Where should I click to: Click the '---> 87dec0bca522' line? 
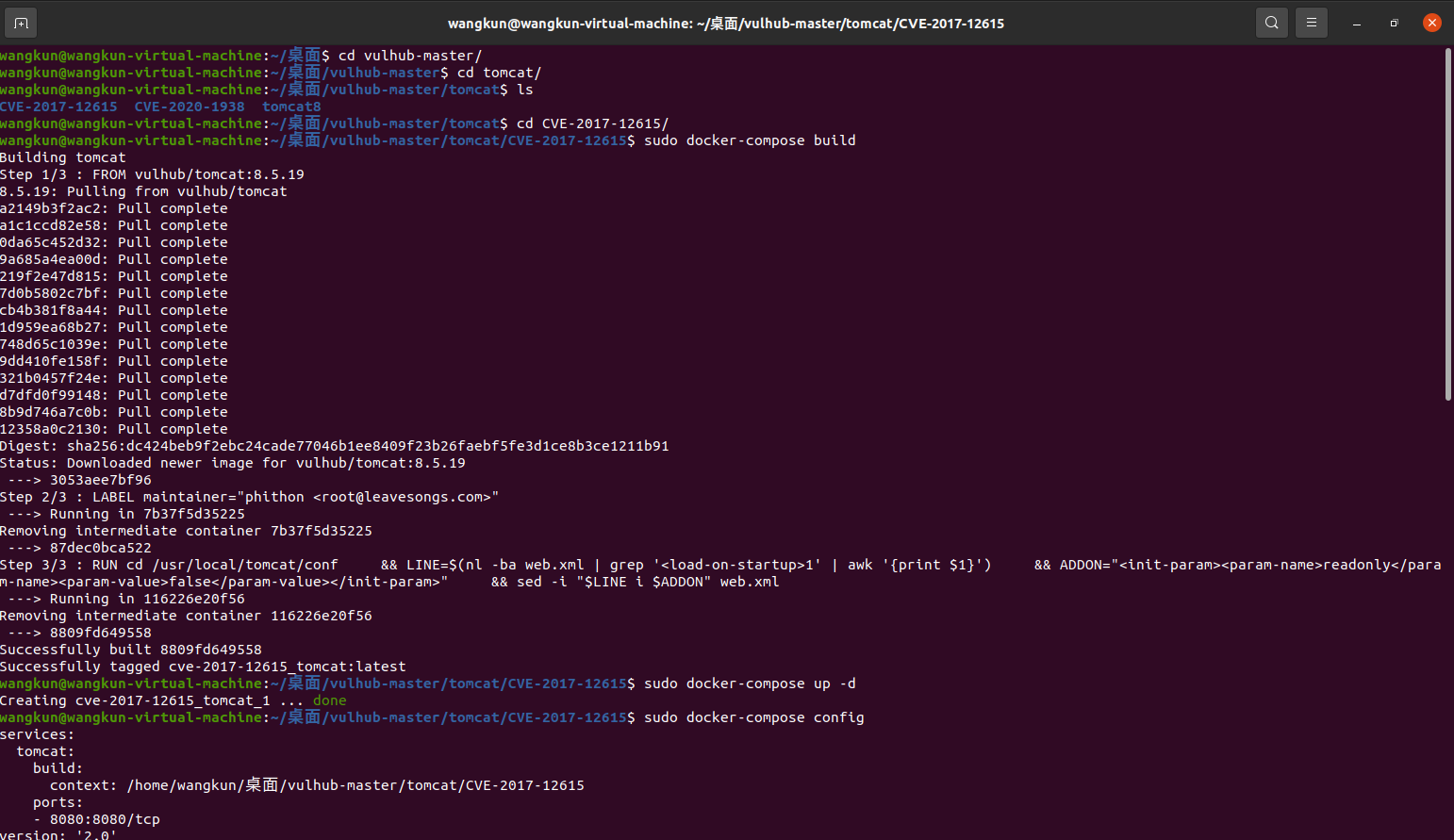pos(80,548)
